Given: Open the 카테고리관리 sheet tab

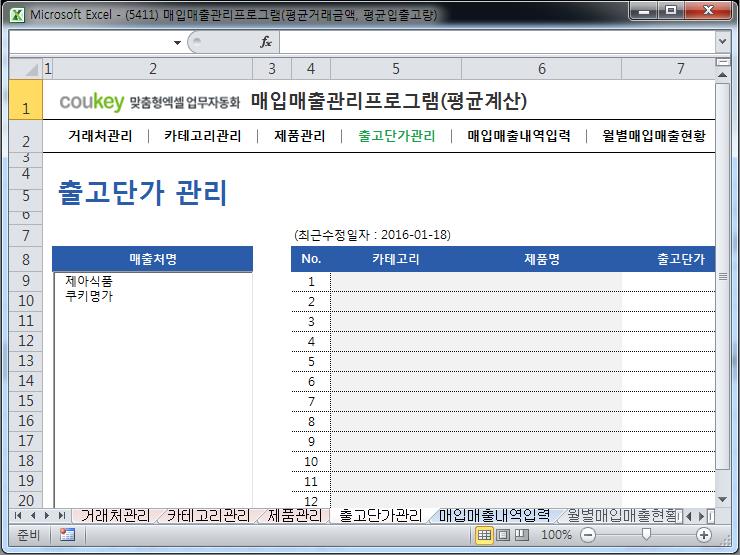Looking at the screenshot, I should [208, 515].
